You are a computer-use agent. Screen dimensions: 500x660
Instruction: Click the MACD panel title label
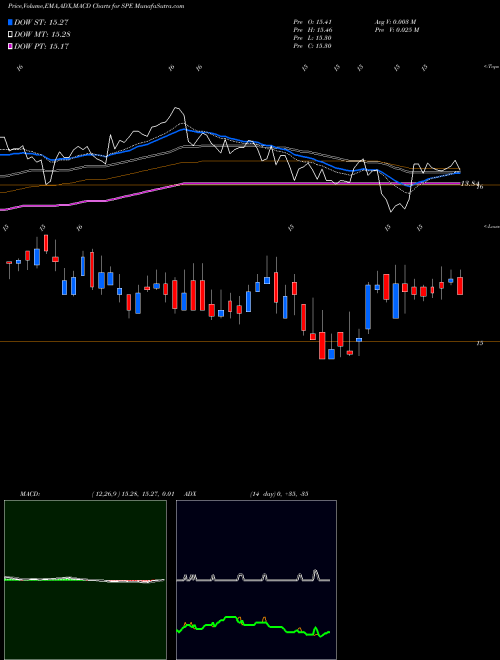(x=29, y=494)
